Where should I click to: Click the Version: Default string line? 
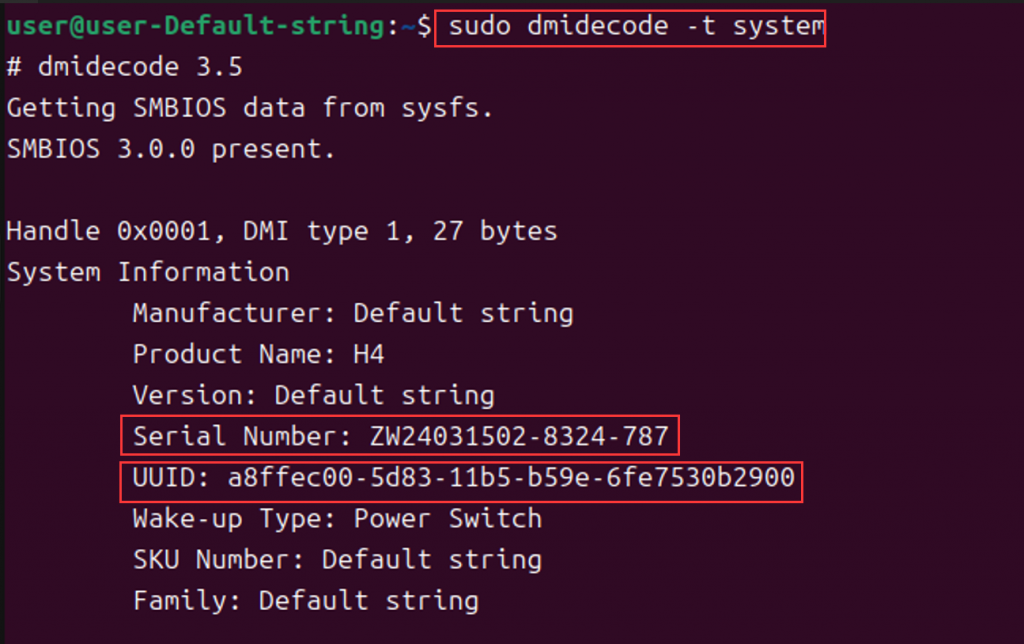tap(313, 396)
